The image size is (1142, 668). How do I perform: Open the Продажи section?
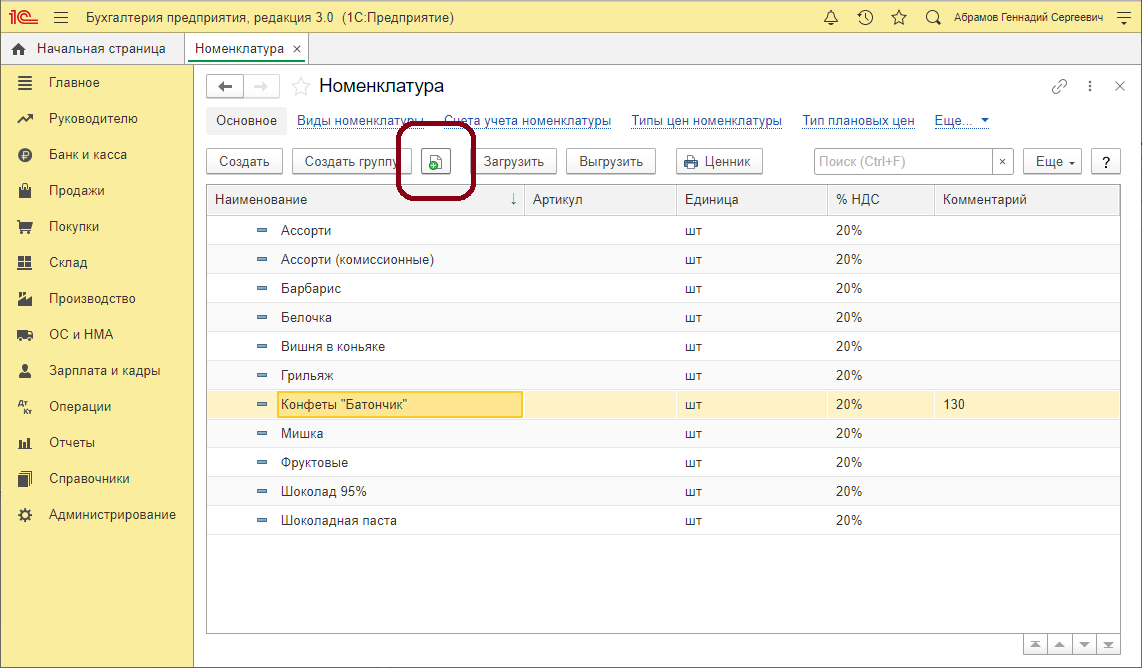[x=77, y=191]
